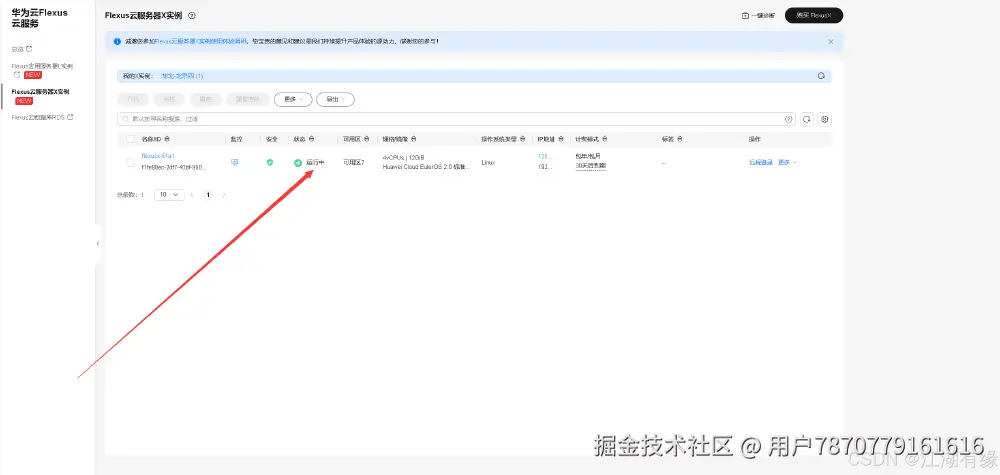
Task: Click the Linux OS type cell
Action: [x=488, y=163]
